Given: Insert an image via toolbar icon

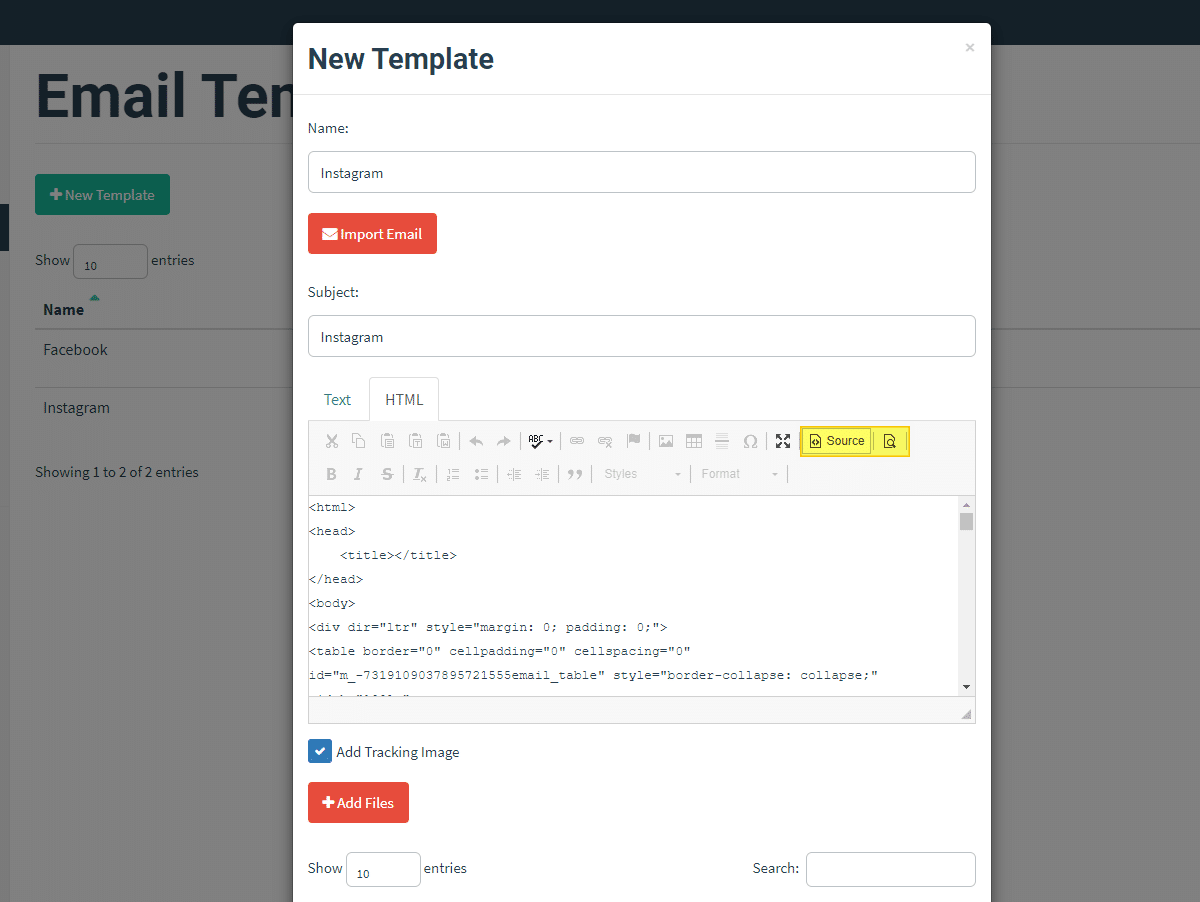Looking at the screenshot, I should [x=666, y=441].
